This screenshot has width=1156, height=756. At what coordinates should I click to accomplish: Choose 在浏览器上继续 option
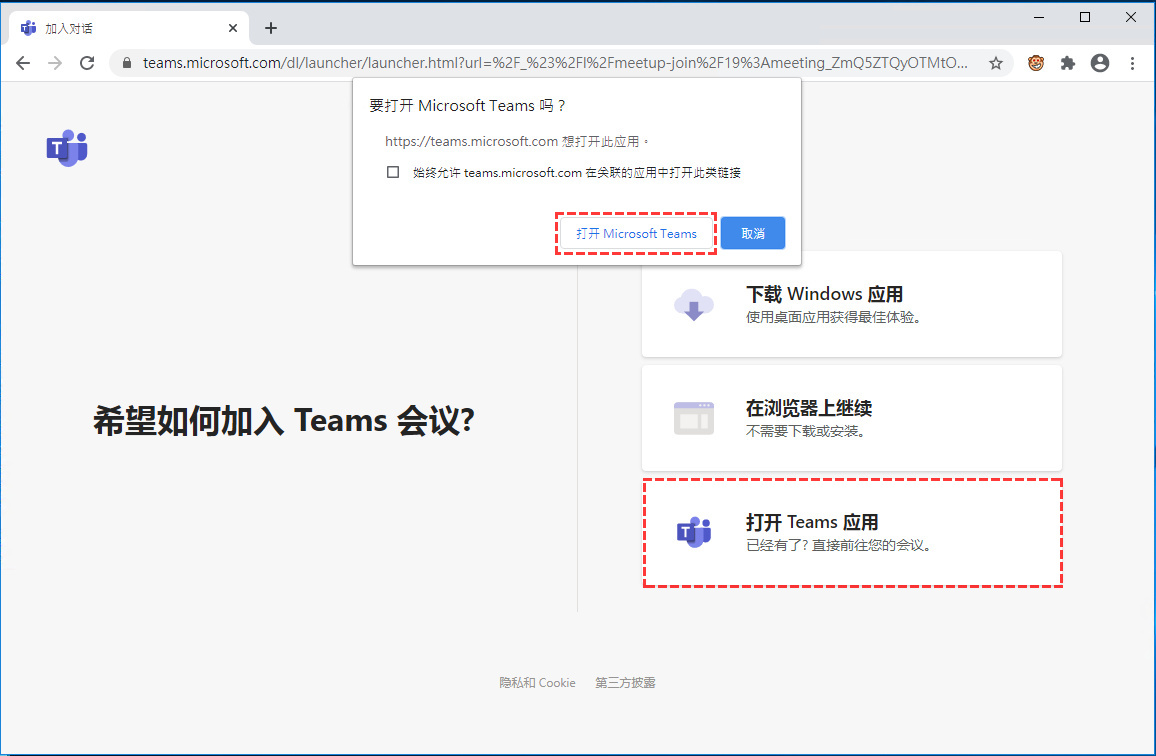click(x=852, y=418)
